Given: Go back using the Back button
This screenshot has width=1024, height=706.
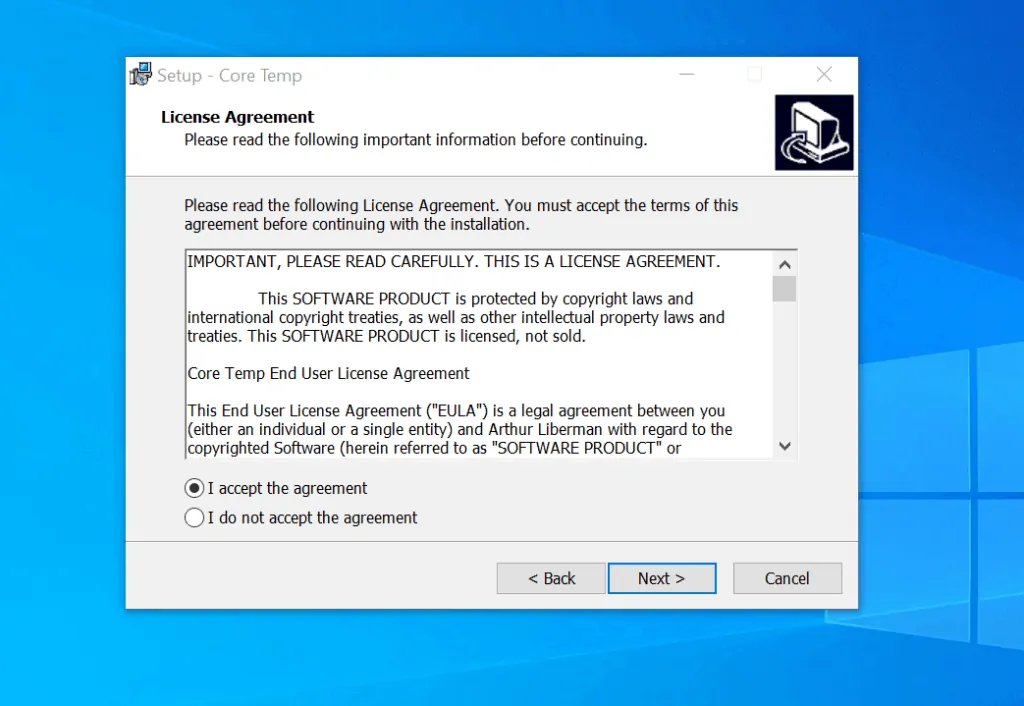Looking at the screenshot, I should [550, 578].
